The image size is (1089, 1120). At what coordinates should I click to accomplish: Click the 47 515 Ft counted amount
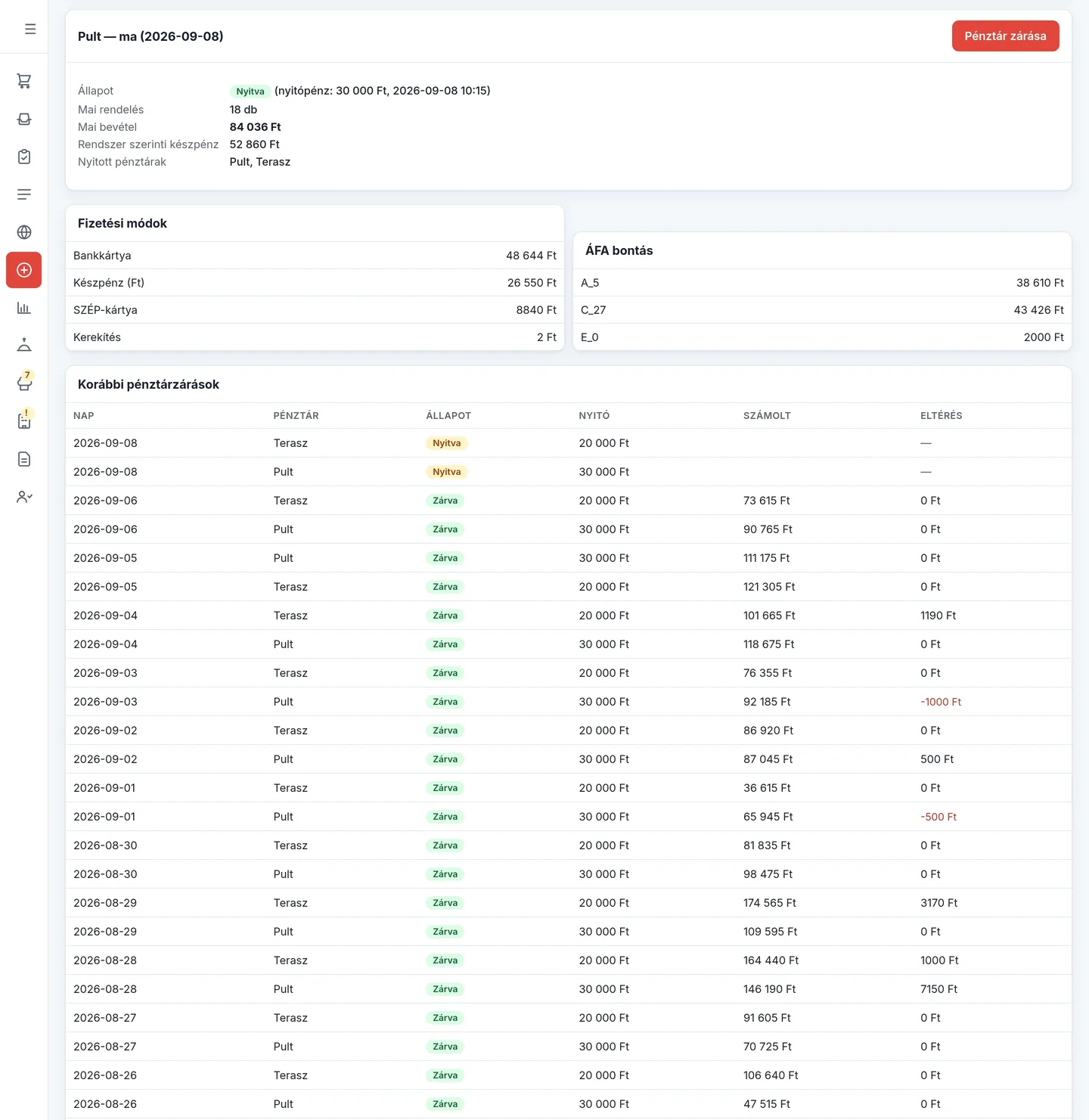[x=766, y=1104]
